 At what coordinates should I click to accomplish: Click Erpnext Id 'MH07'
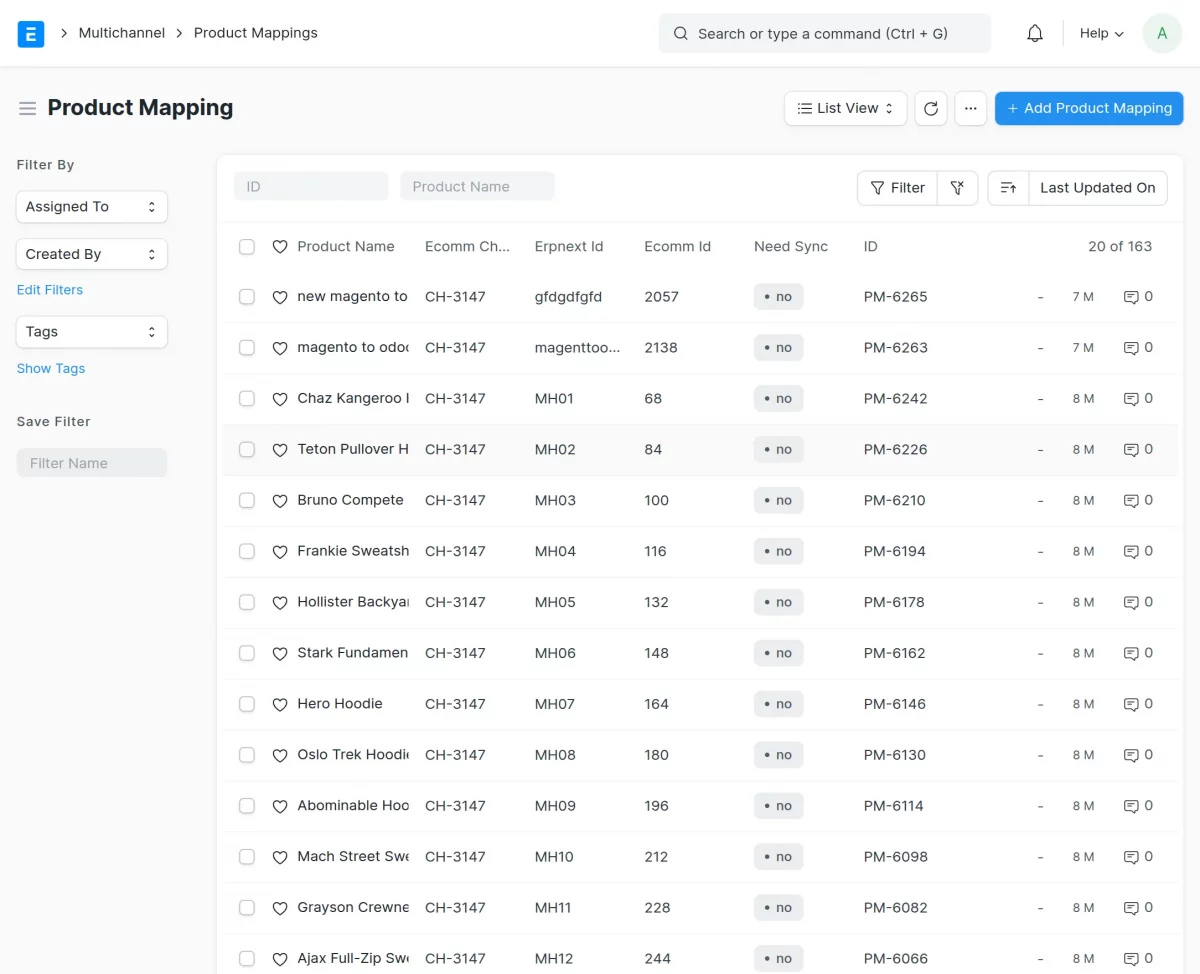[555, 704]
